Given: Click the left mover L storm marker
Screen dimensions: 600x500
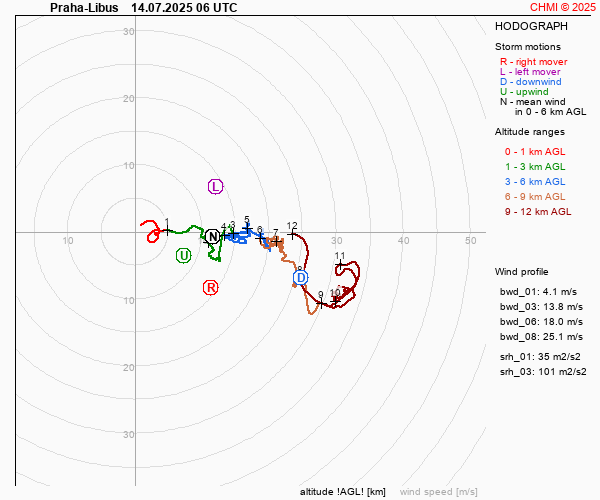Looking at the screenshot, I should [215, 187].
